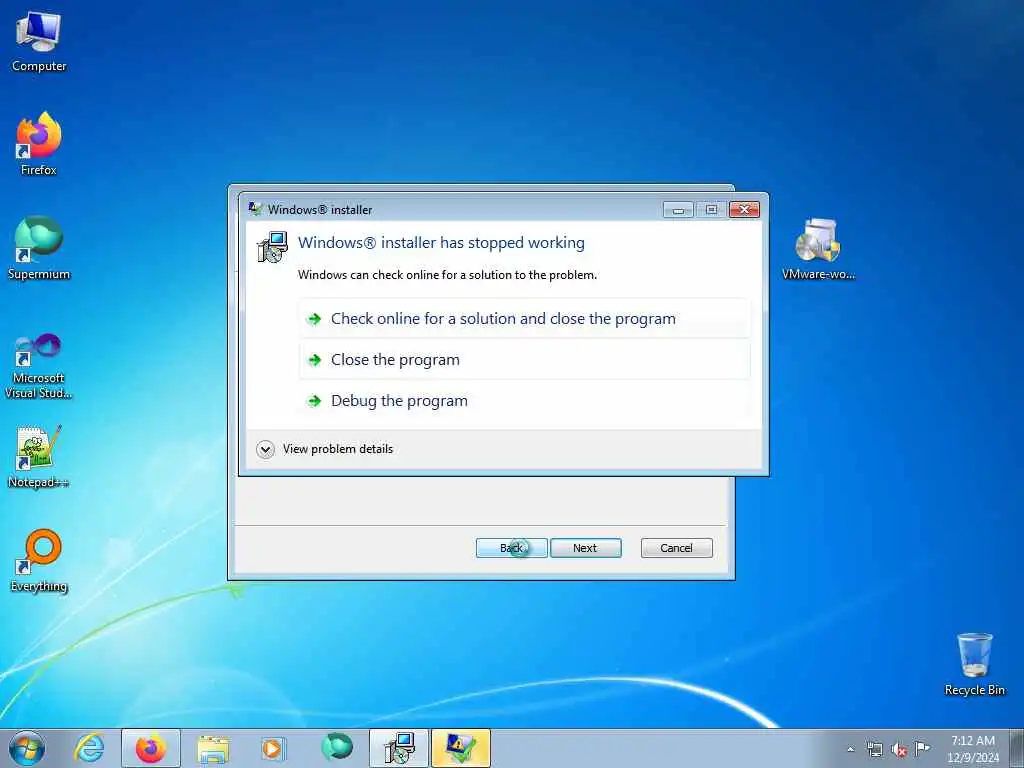
Task: Click the Next button in the installer wizard
Action: (586, 548)
